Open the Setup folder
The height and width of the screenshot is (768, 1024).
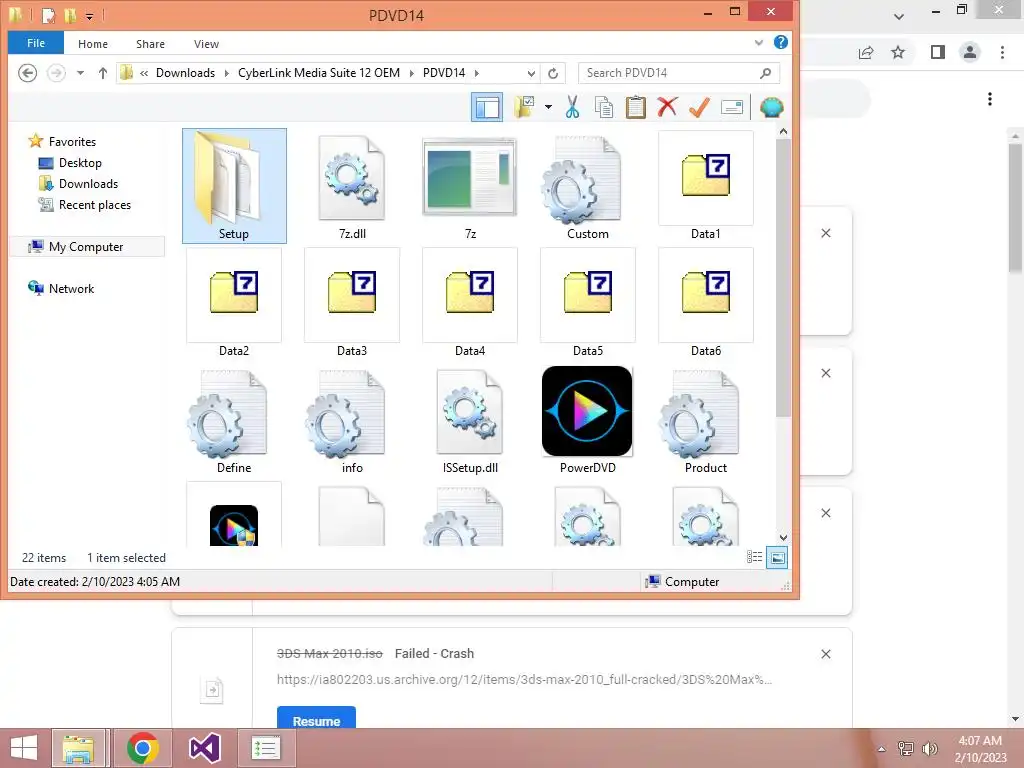(x=234, y=186)
